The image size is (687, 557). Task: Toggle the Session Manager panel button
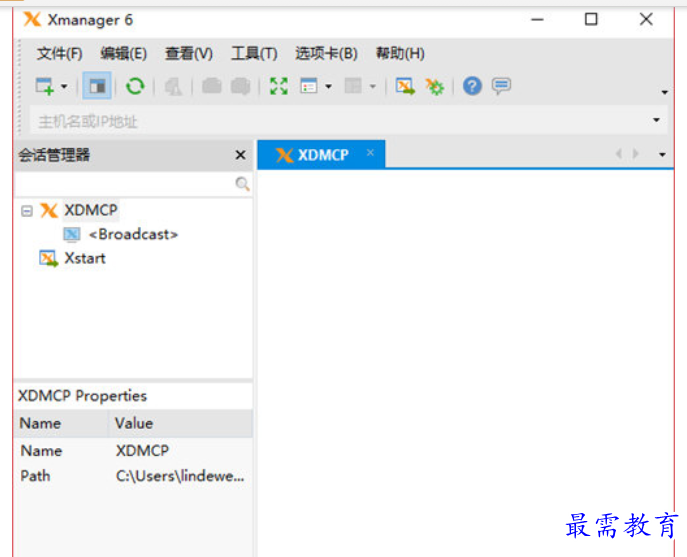97,86
